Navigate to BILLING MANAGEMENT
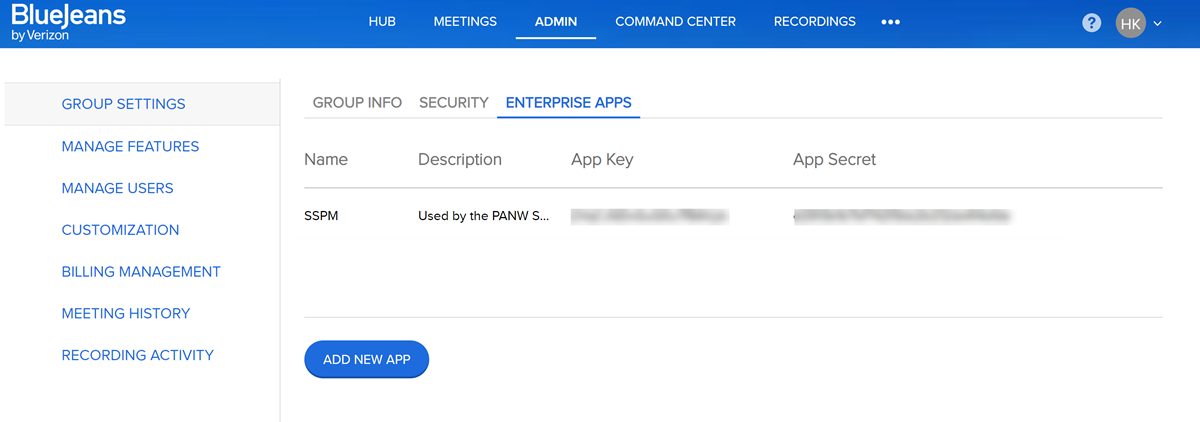 coord(141,272)
